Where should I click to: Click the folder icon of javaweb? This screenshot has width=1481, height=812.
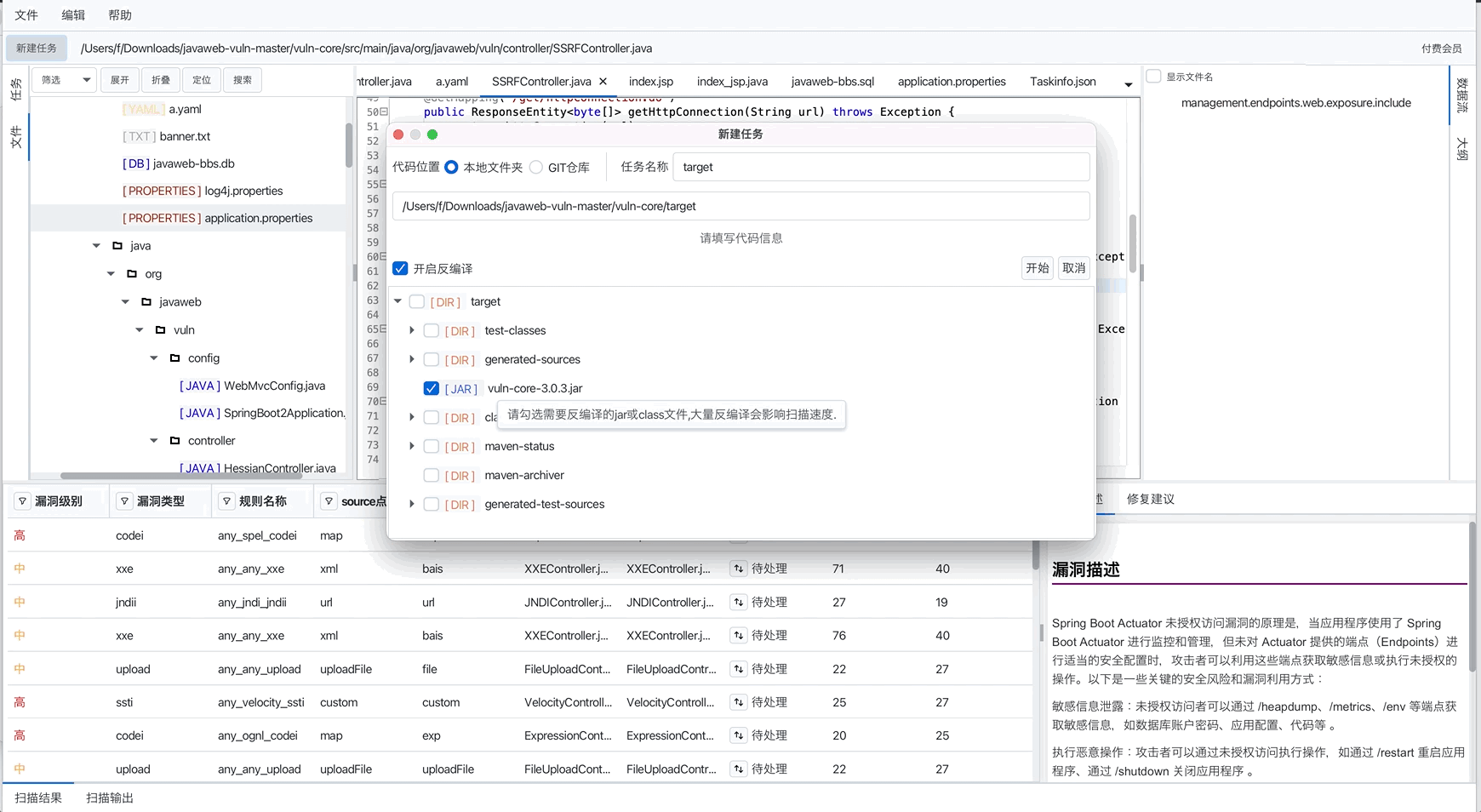[x=146, y=301]
